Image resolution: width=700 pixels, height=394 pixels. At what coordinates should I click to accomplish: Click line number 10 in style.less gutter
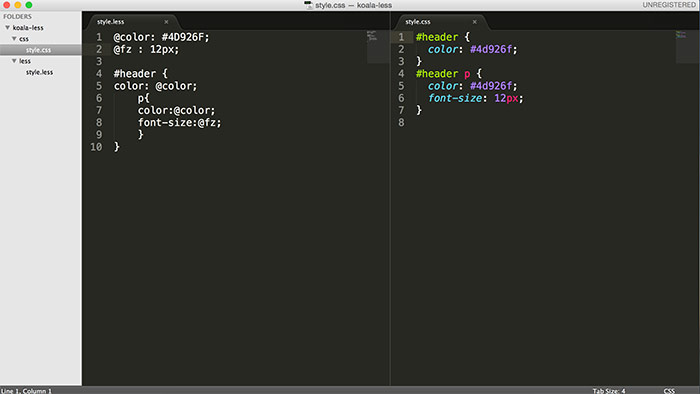96,147
